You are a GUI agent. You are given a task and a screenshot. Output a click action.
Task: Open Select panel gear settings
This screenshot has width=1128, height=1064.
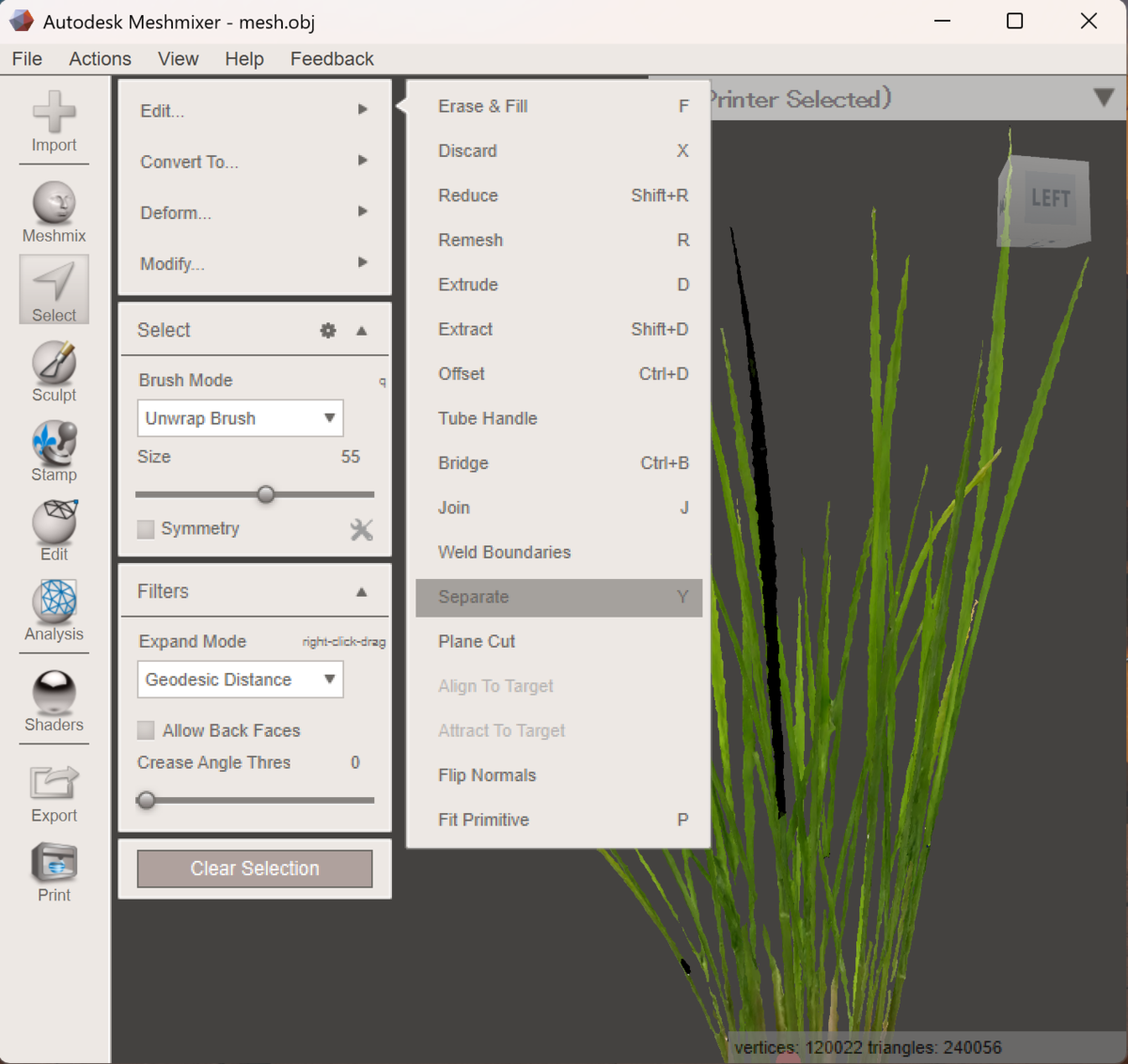[x=328, y=330]
